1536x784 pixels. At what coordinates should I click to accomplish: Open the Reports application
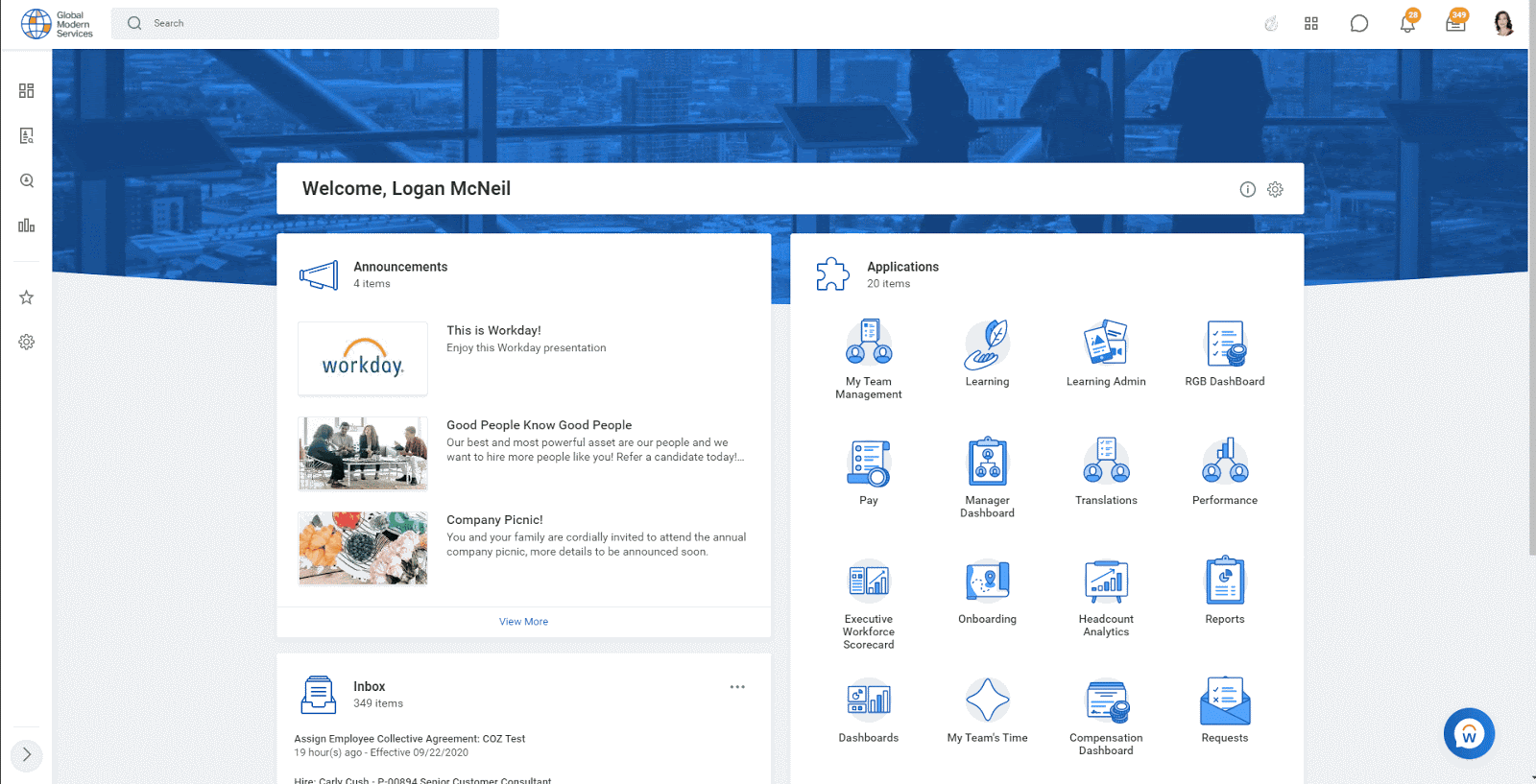coord(1225,591)
